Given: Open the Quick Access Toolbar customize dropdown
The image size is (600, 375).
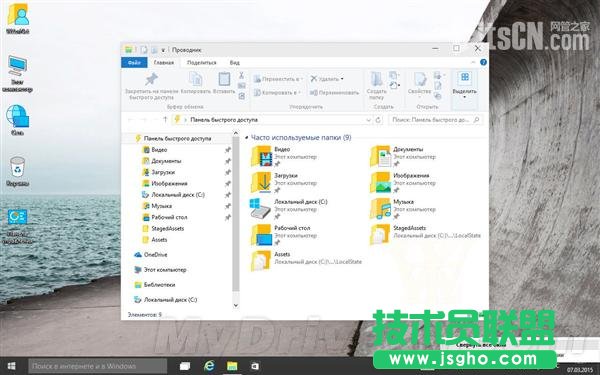Looking at the screenshot, I should [x=163, y=50].
